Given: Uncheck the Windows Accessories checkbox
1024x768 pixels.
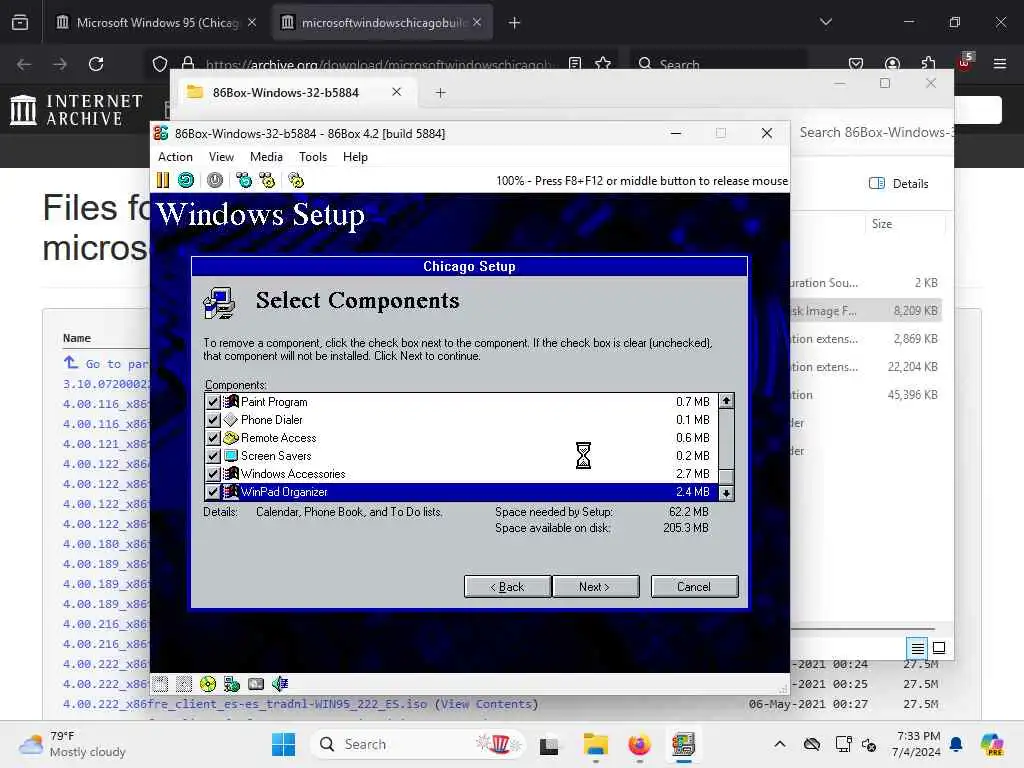Looking at the screenshot, I should tap(213, 473).
